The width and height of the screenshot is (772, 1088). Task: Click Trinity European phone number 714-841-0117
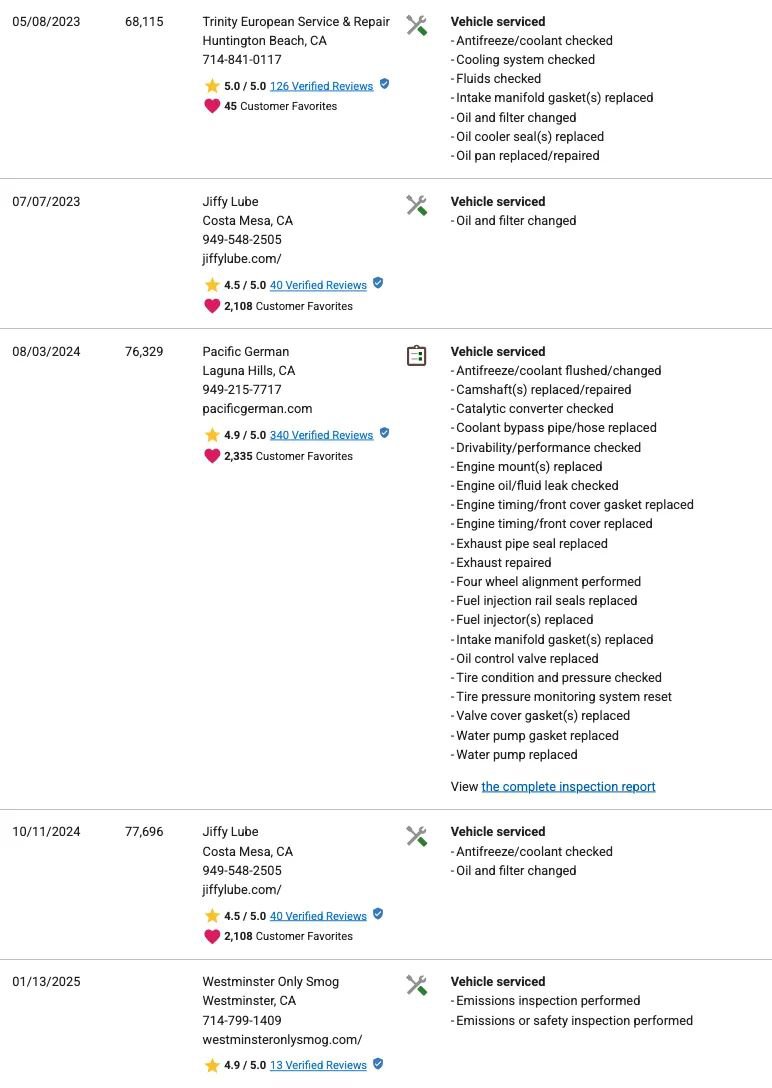[242, 60]
